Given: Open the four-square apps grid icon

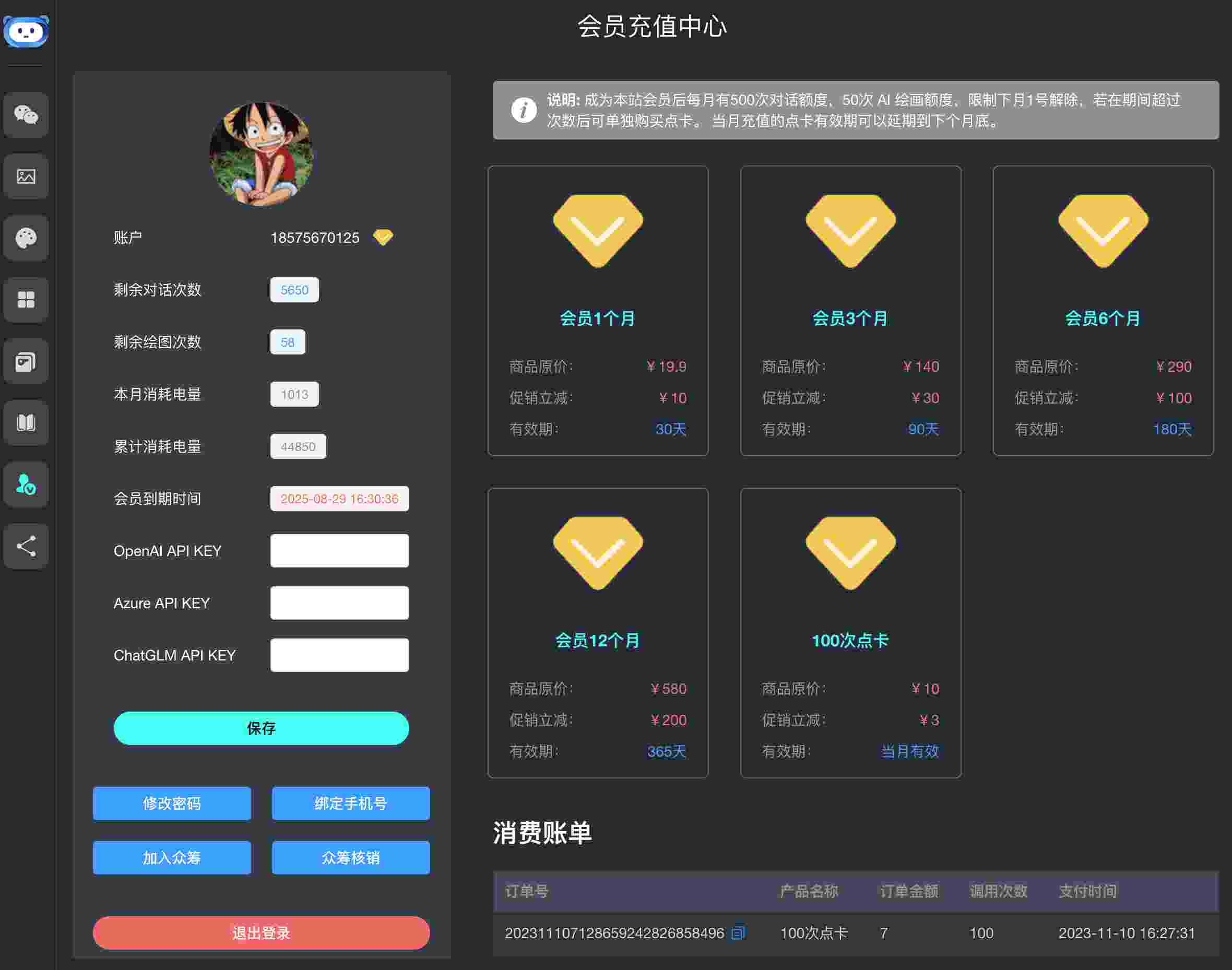Looking at the screenshot, I should coord(26,299).
